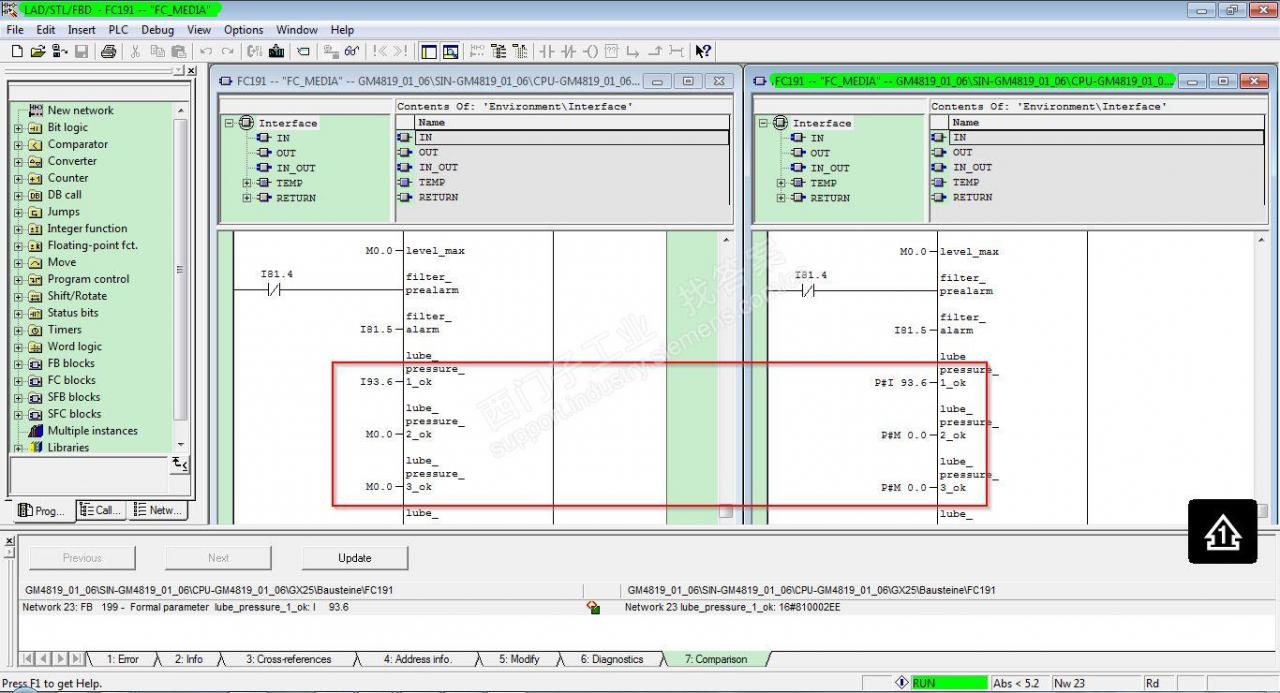
Task: Open the PLC menu
Action: pyautogui.click(x=118, y=30)
